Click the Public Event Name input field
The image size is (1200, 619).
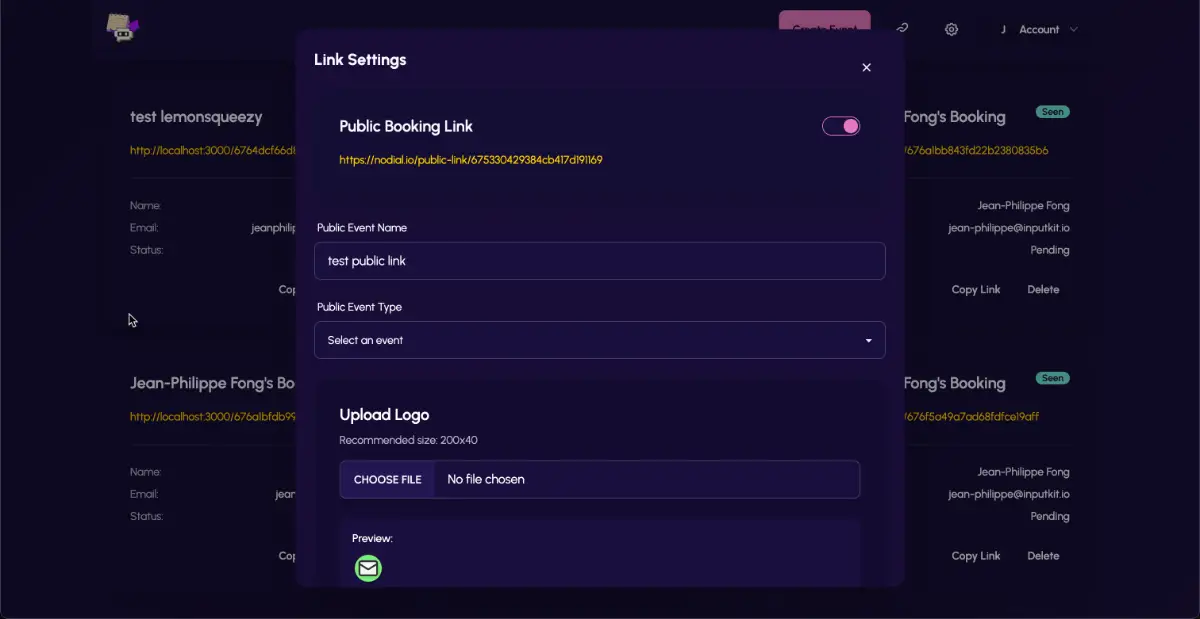pyautogui.click(x=599, y=261)
